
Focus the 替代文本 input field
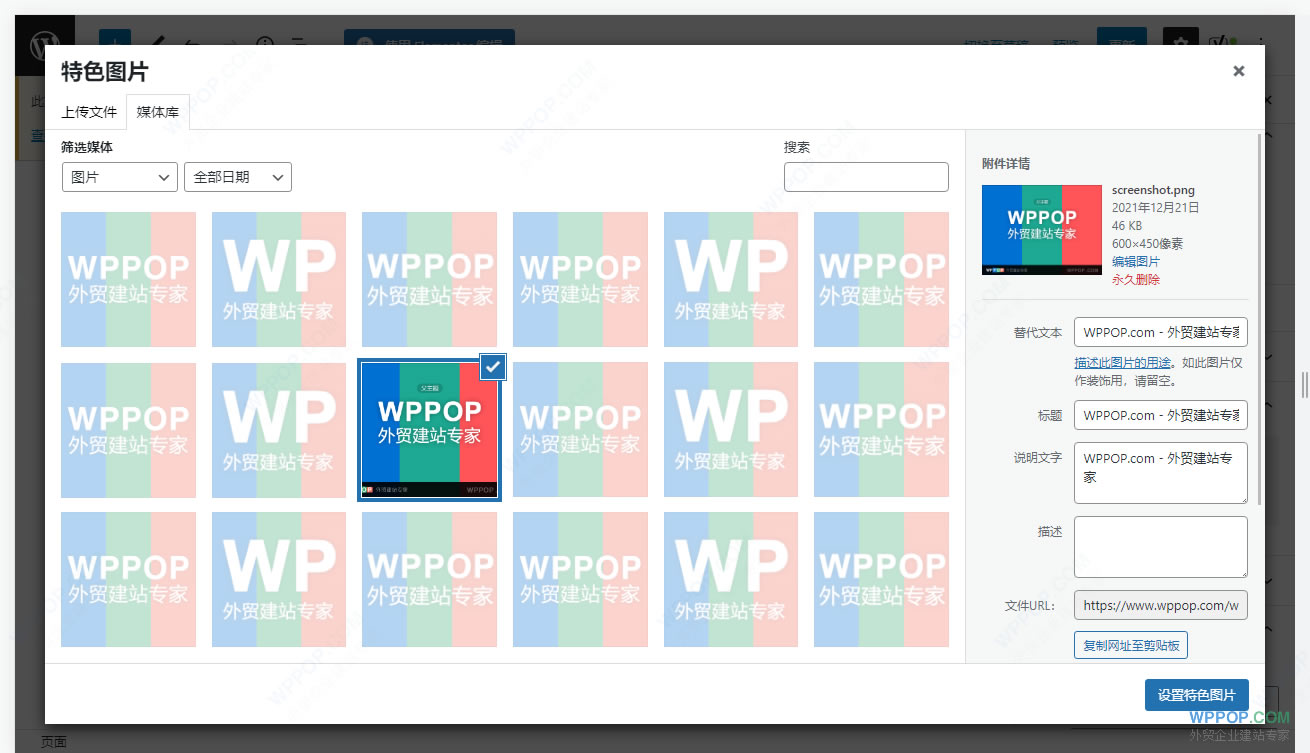click(x=1161, y=332)
